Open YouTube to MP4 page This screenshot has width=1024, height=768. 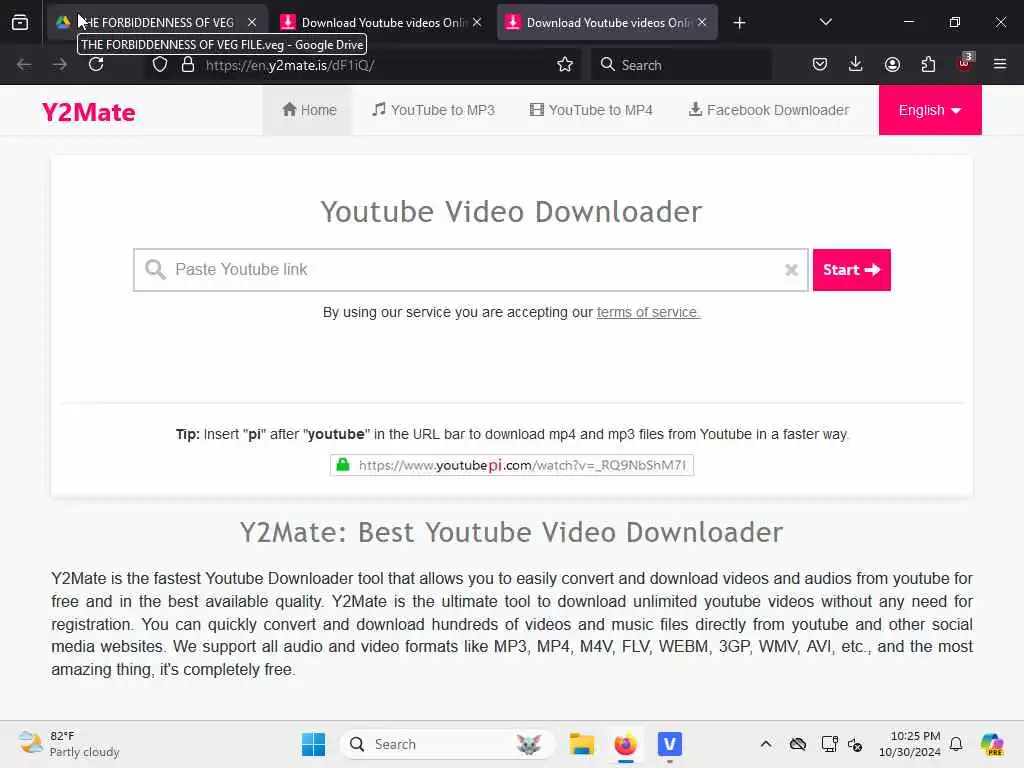[x=591, y=110]
